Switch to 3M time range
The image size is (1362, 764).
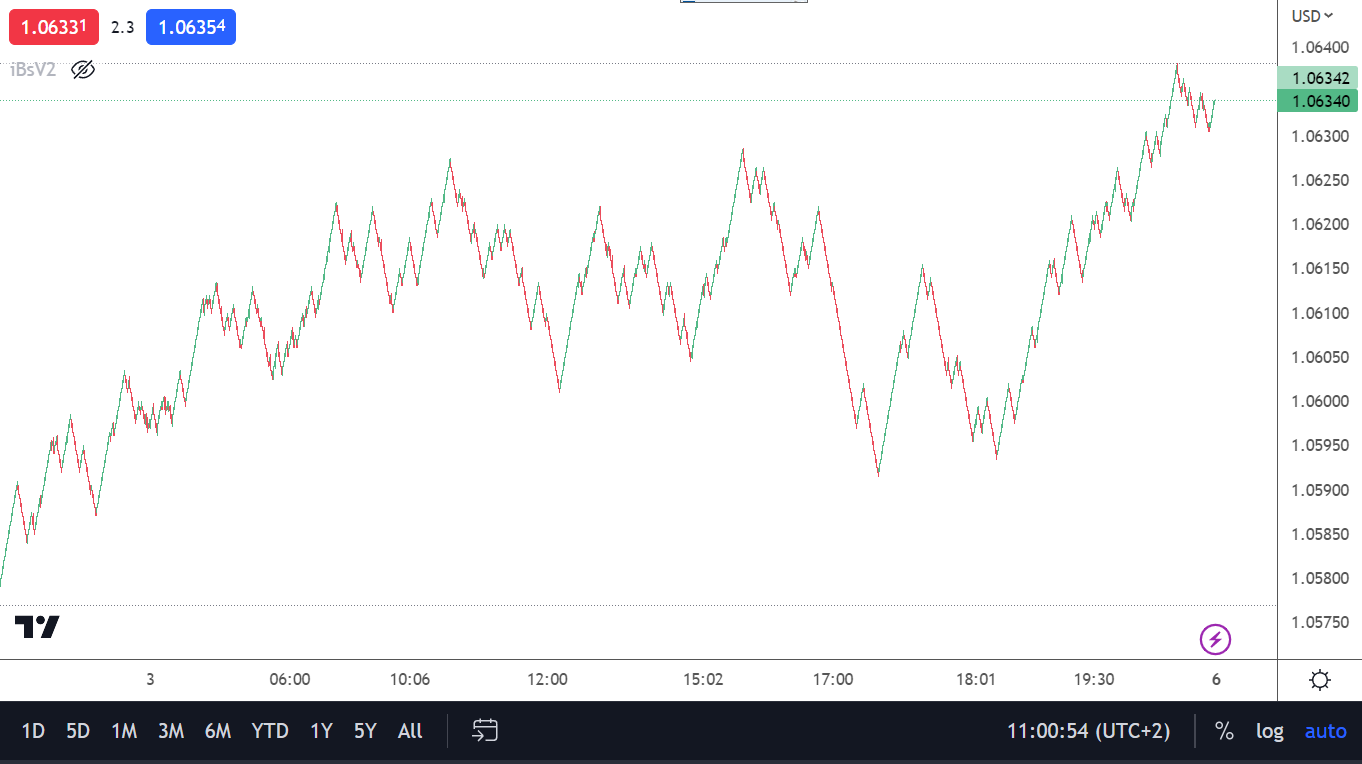pyautogui.click(x=171, y=731)
